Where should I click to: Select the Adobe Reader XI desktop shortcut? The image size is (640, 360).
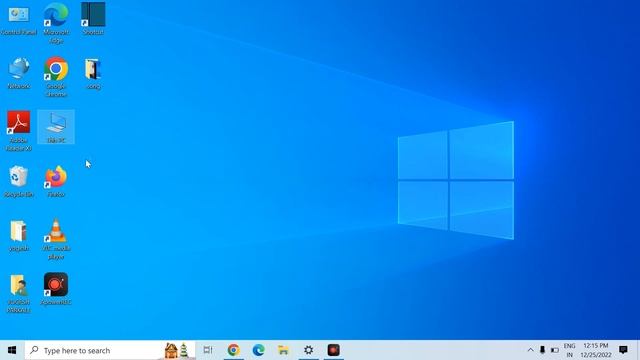click(x=19, y=131)
